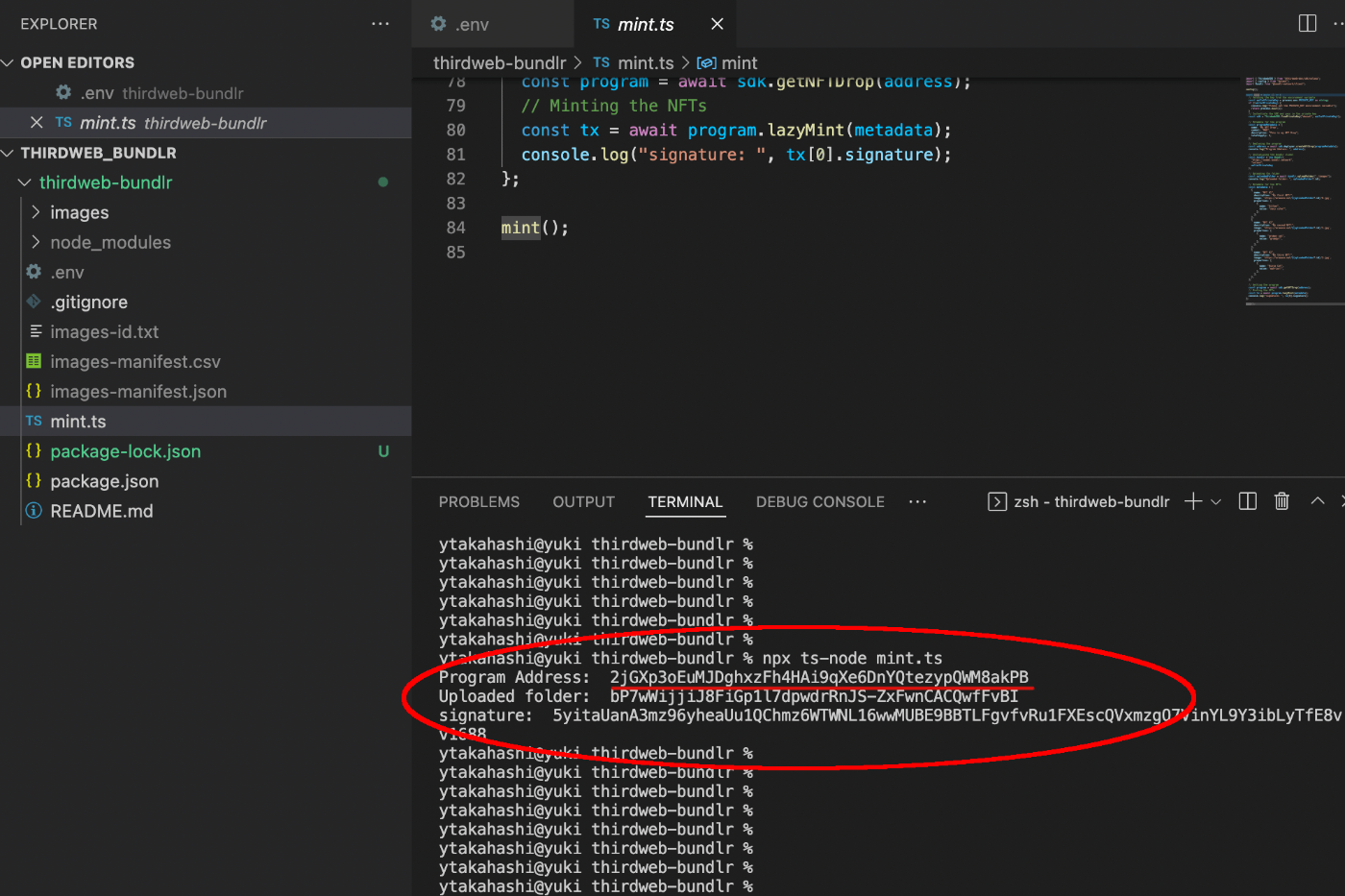Click the info icon of README.md
The image size is (1345, 896).
pos(34,510)
